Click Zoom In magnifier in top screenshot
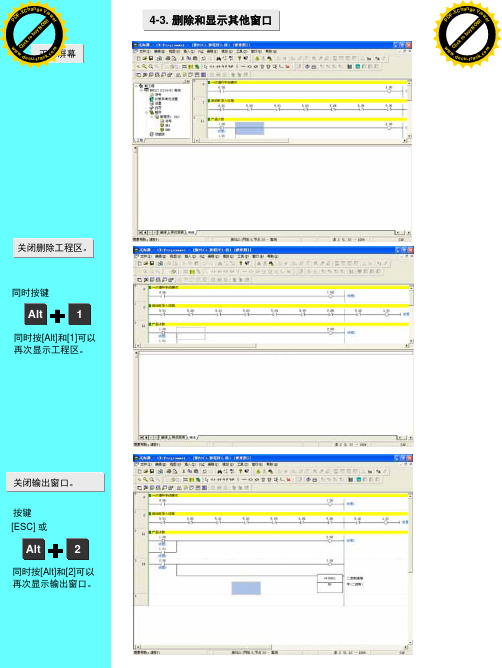Viewport: 502px width, 668px height. click(x=144, y=66)
